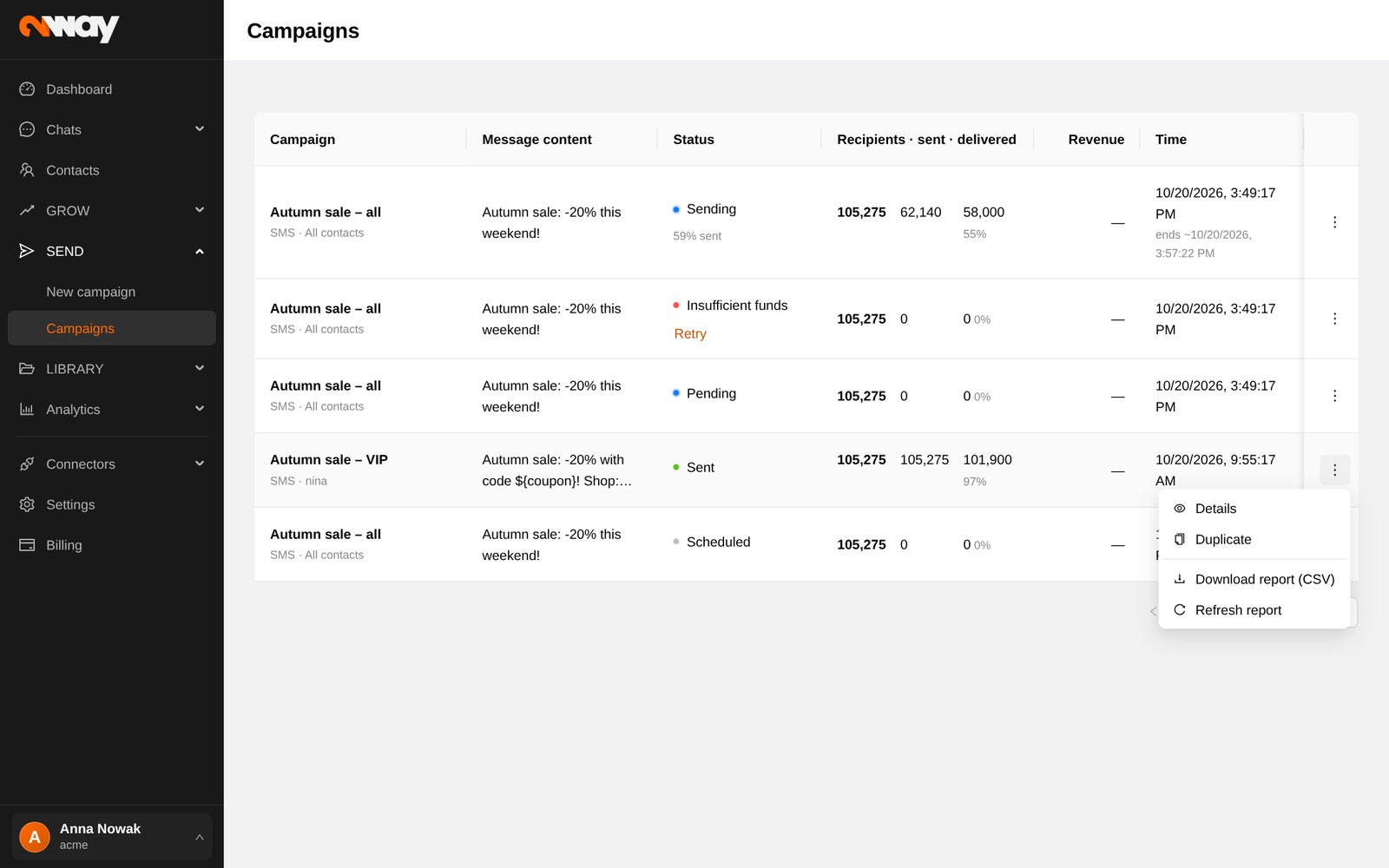Viewport: 1389px width, 868px height.
Task: Expand the LIBRARY section chevron
Action: tap(200, 368)
